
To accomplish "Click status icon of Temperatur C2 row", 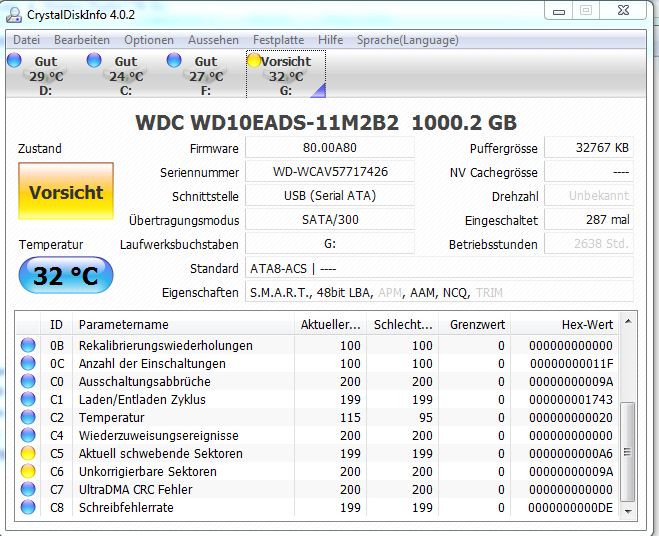I will click(28, 417).
